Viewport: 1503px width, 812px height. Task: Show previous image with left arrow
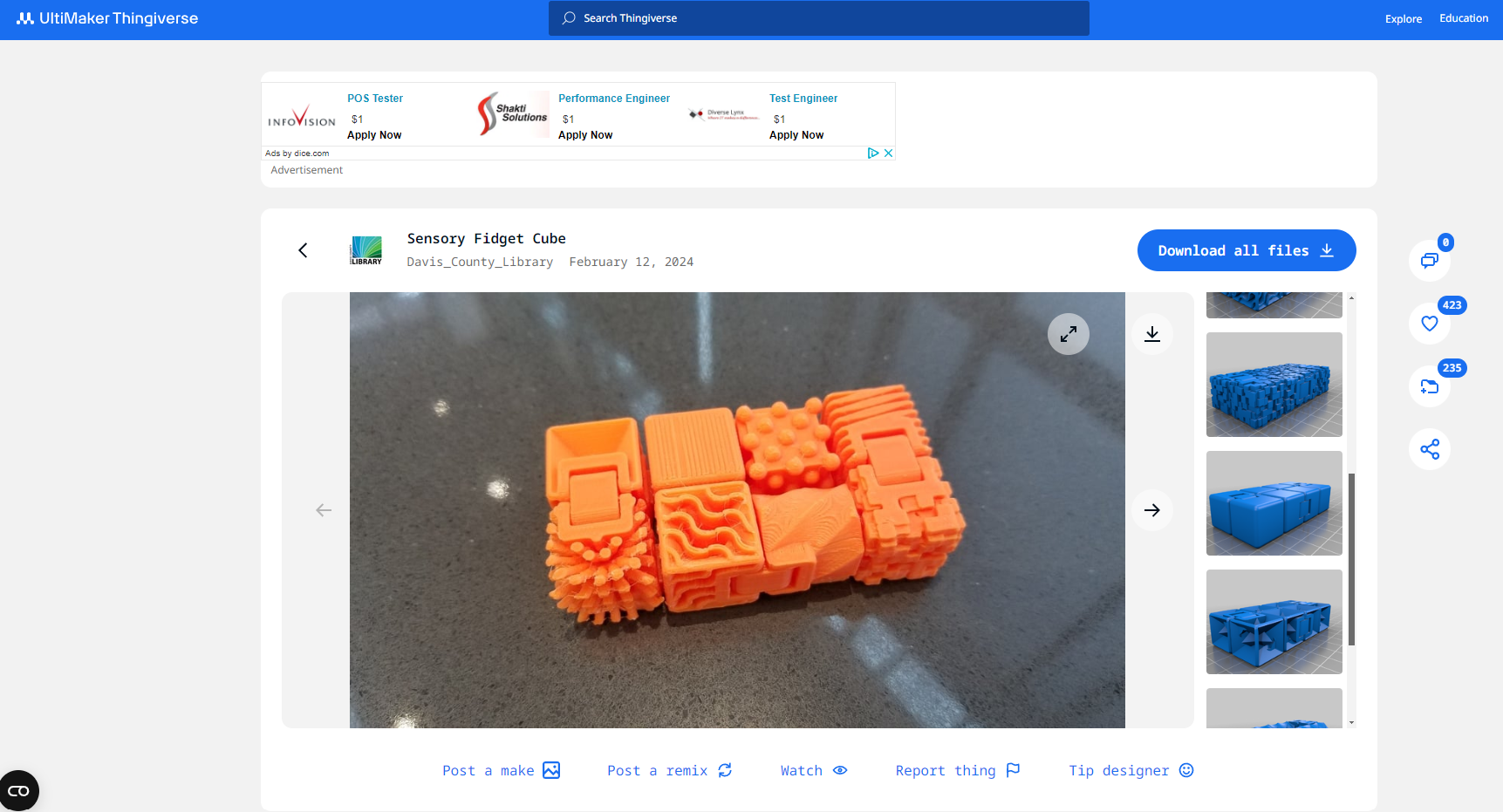[324, 510]
